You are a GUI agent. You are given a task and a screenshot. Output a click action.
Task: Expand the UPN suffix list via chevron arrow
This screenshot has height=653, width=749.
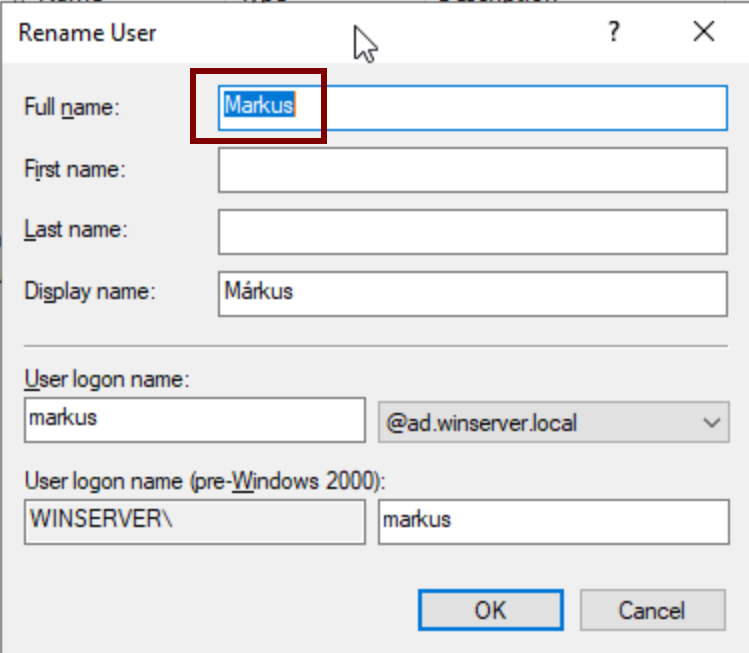pyautogui.click(x=711, y=423)
